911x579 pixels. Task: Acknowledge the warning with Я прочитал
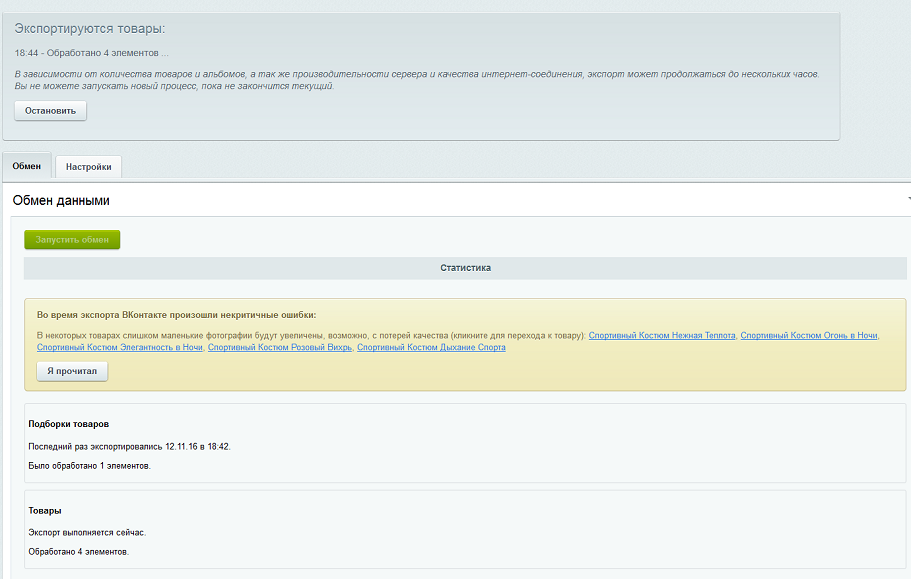click(72, 371)
